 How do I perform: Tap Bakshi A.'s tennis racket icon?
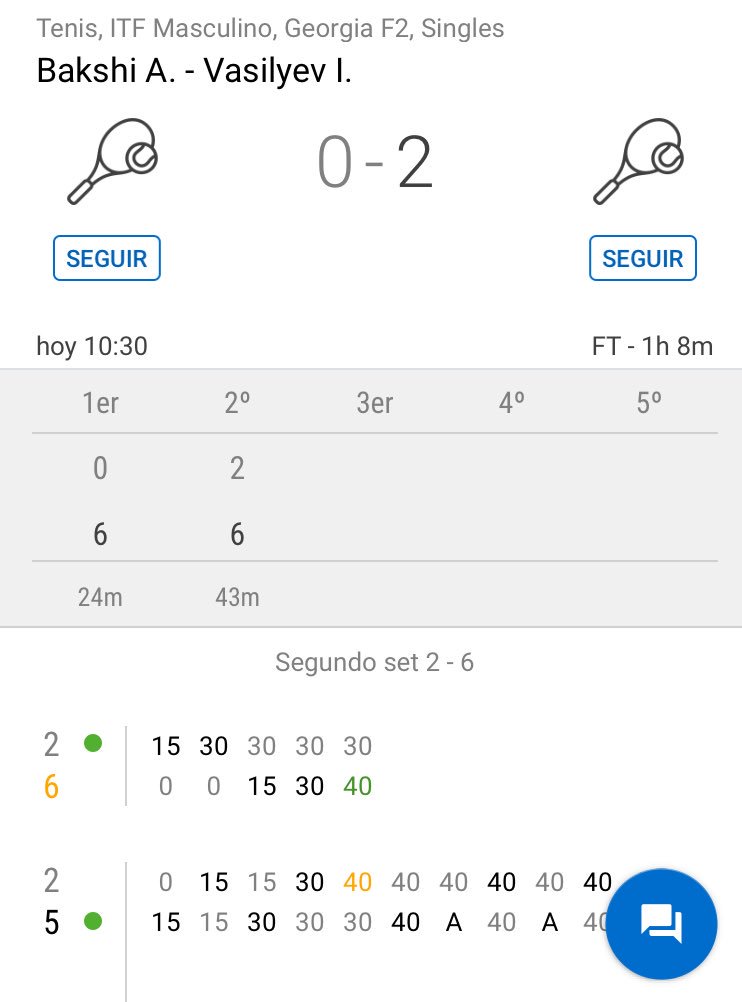click(x=112, y=161)
